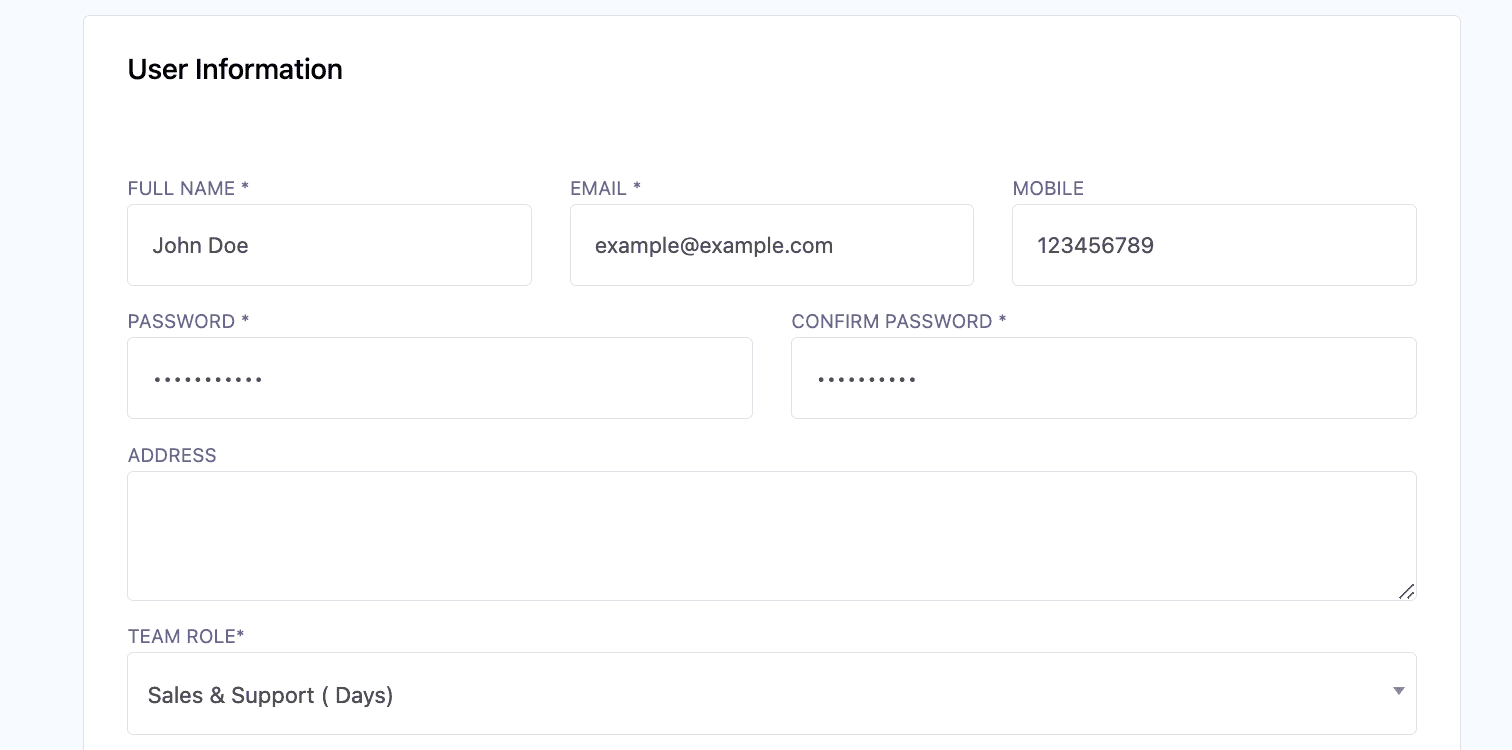The width and height of the screenshot is (1512, 750).
Task: Open the Team Role dropdown arrow
Action: 1399,692
